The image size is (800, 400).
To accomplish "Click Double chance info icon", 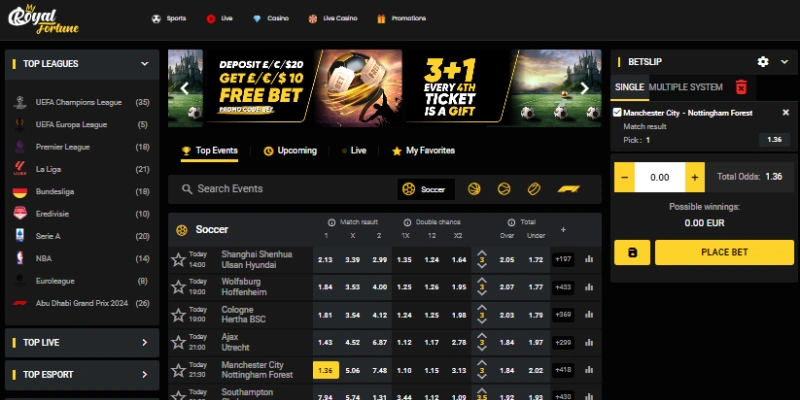I will pos(407,222).
